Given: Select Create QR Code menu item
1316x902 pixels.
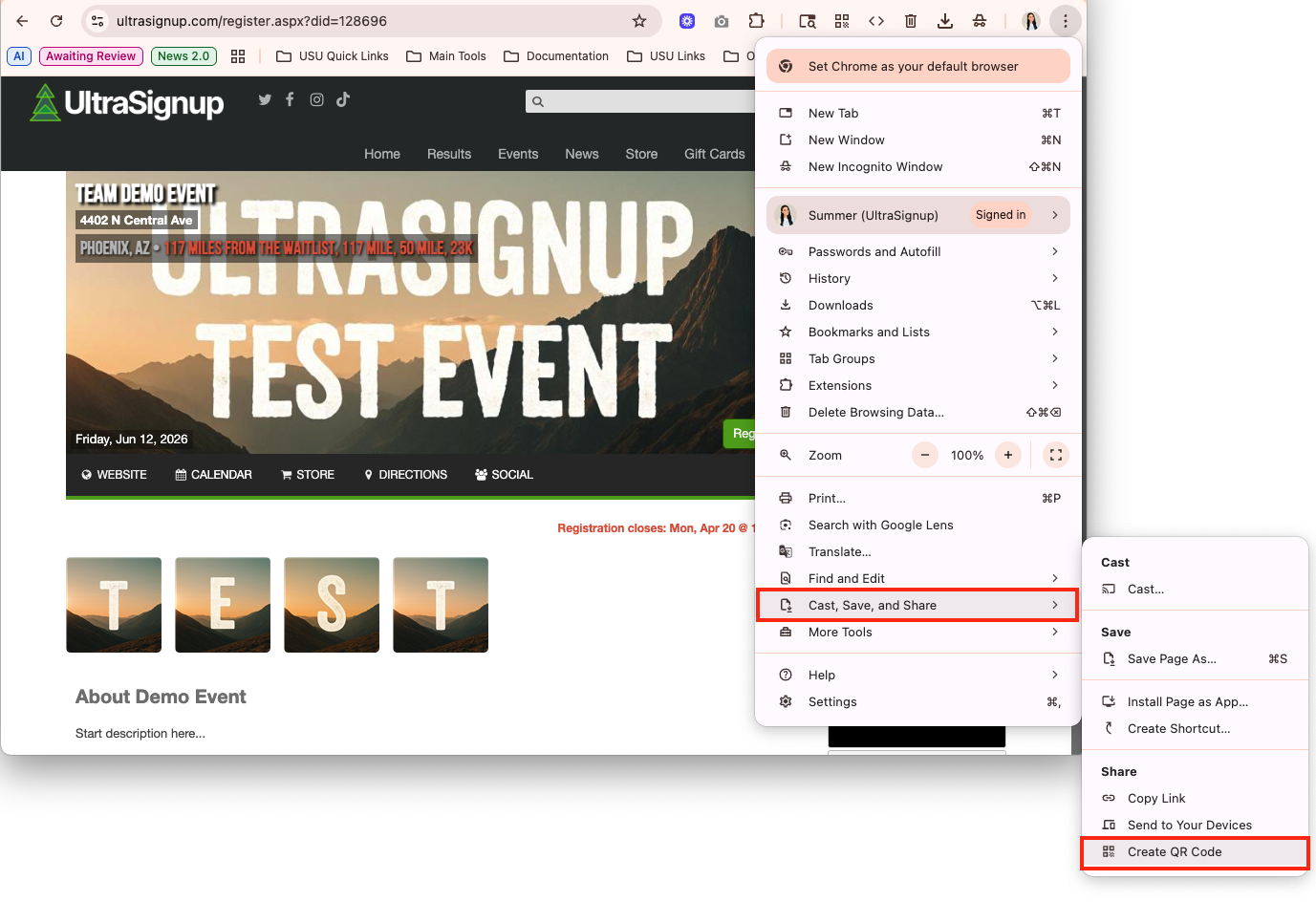Looking at the screenshot, I should (1175, 852).
